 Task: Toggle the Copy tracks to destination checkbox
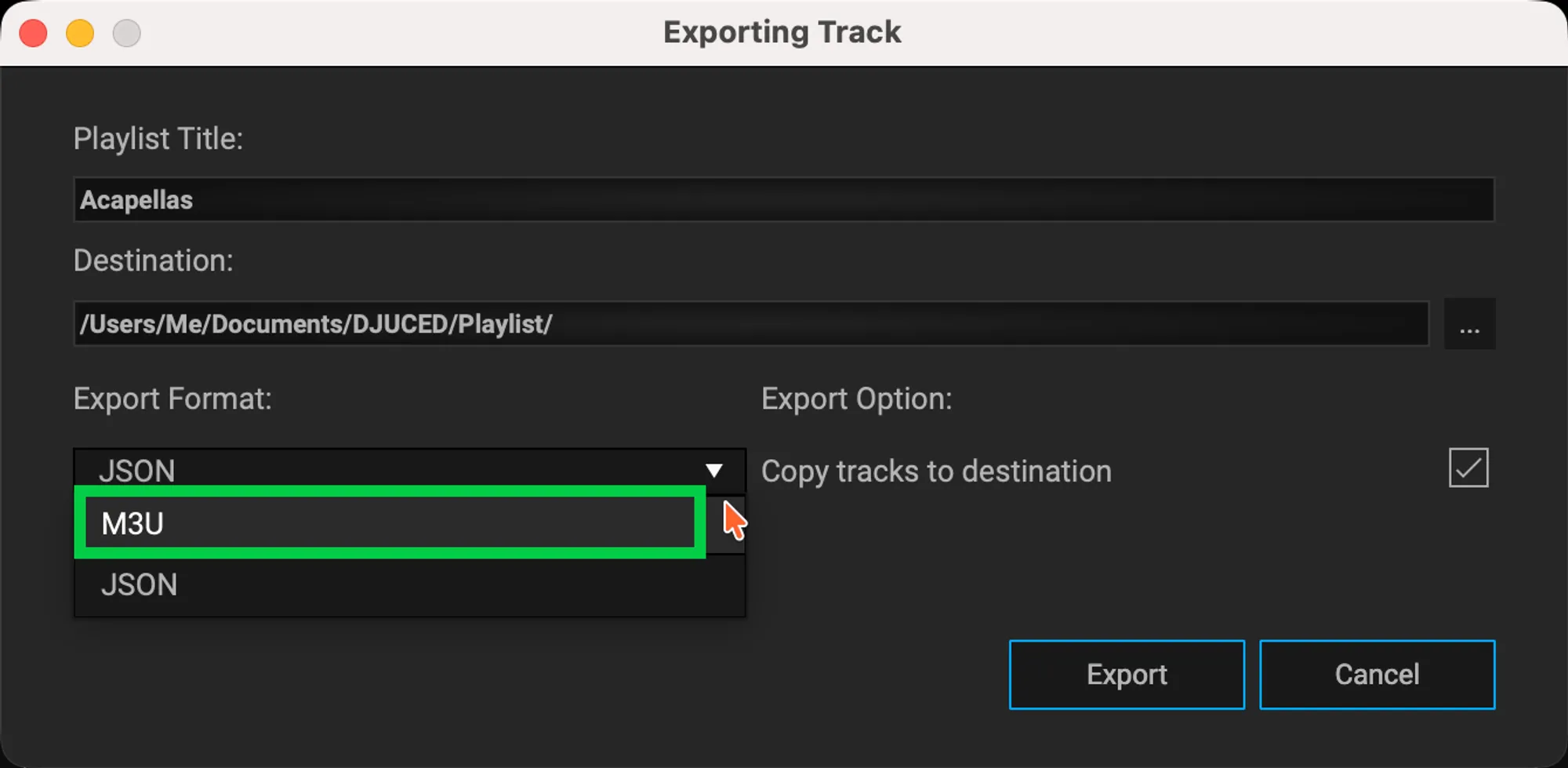click(x=1468, y=468)
